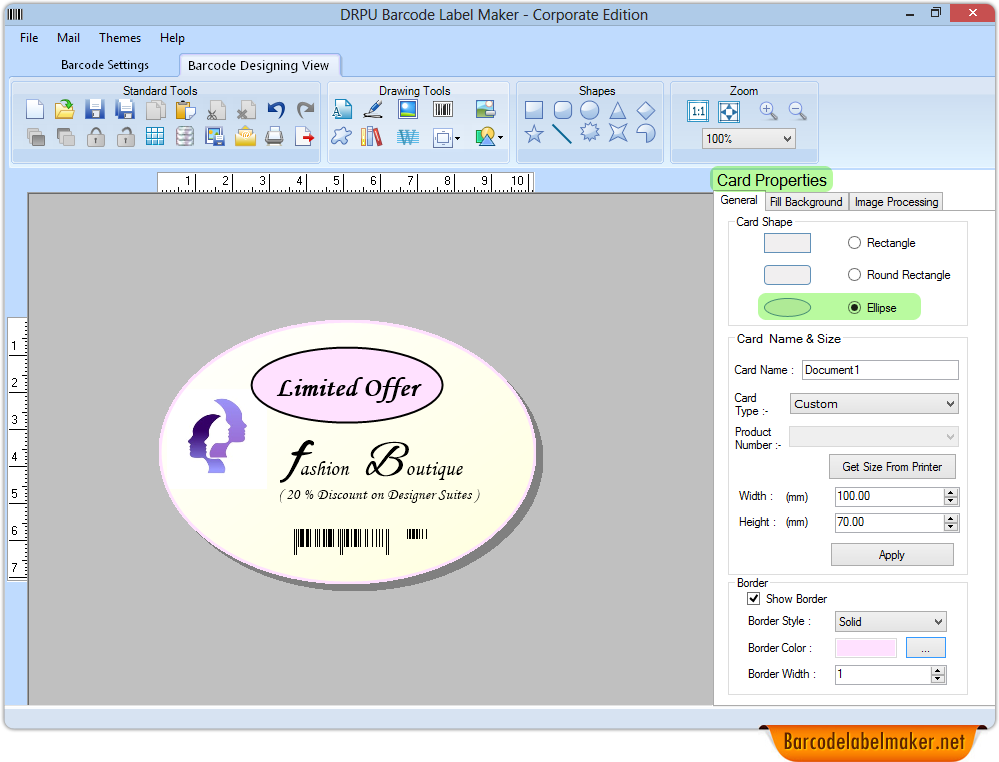Switch to the Barcode Settings tab
999x762 pixels.
[x=105, y=65]
